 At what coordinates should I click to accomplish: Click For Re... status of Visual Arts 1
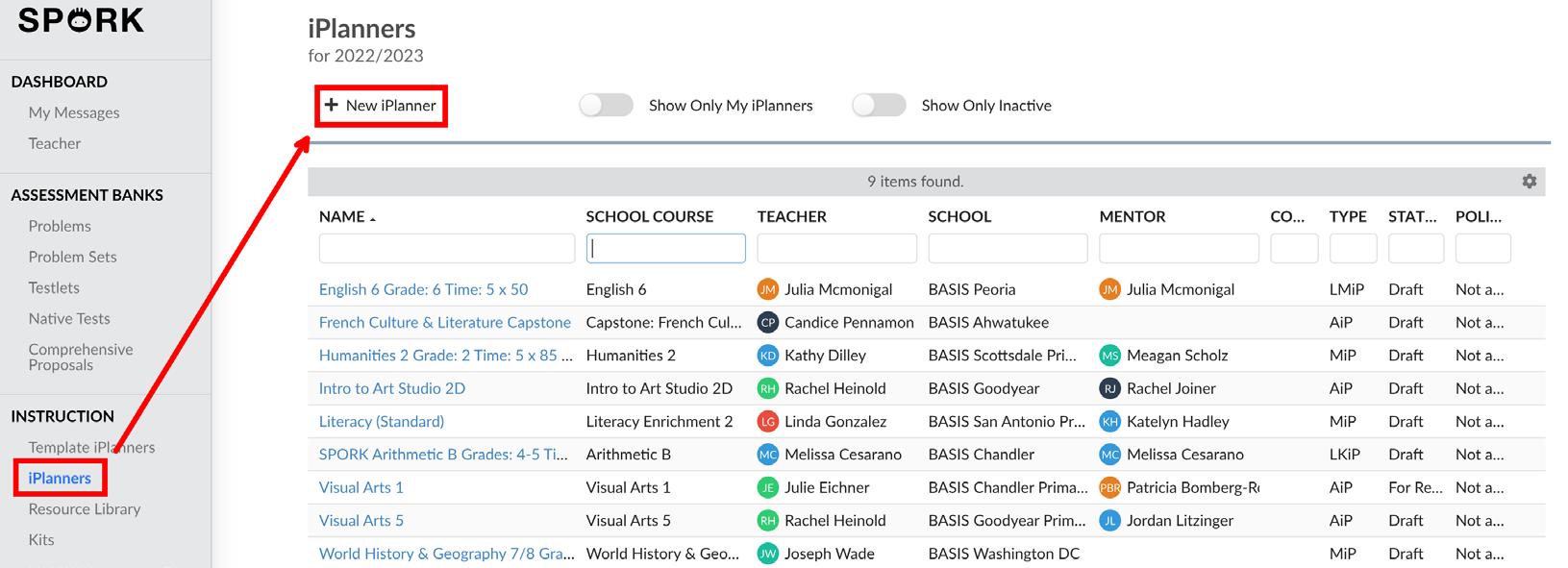(x=1415, y=487)
